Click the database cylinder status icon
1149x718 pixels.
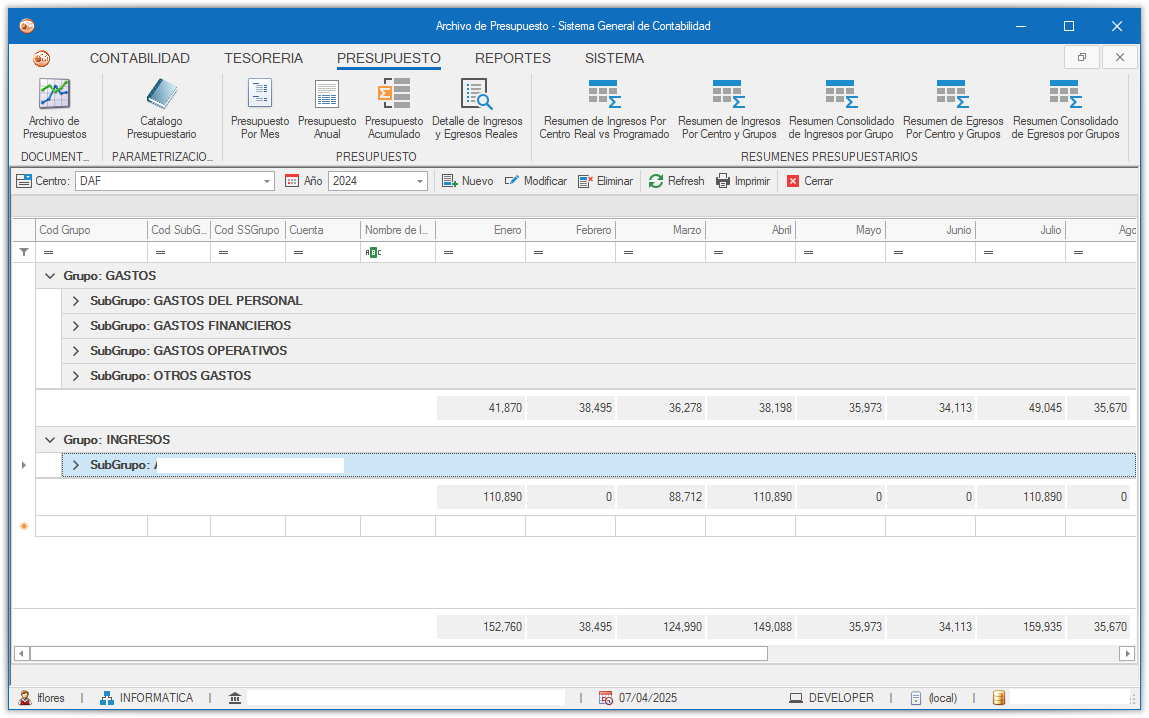coord(998,697)
